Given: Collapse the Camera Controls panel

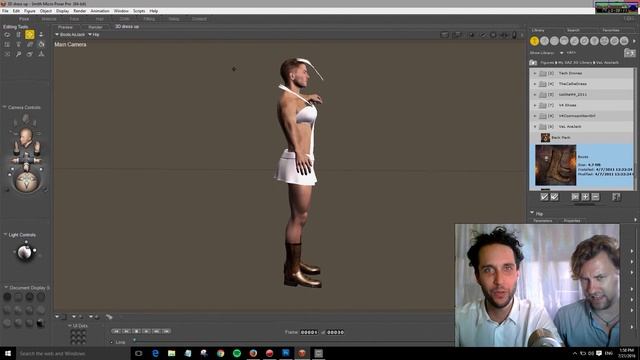Looking at the screenshot, I should pyautogui.click(x=4, y=107).
